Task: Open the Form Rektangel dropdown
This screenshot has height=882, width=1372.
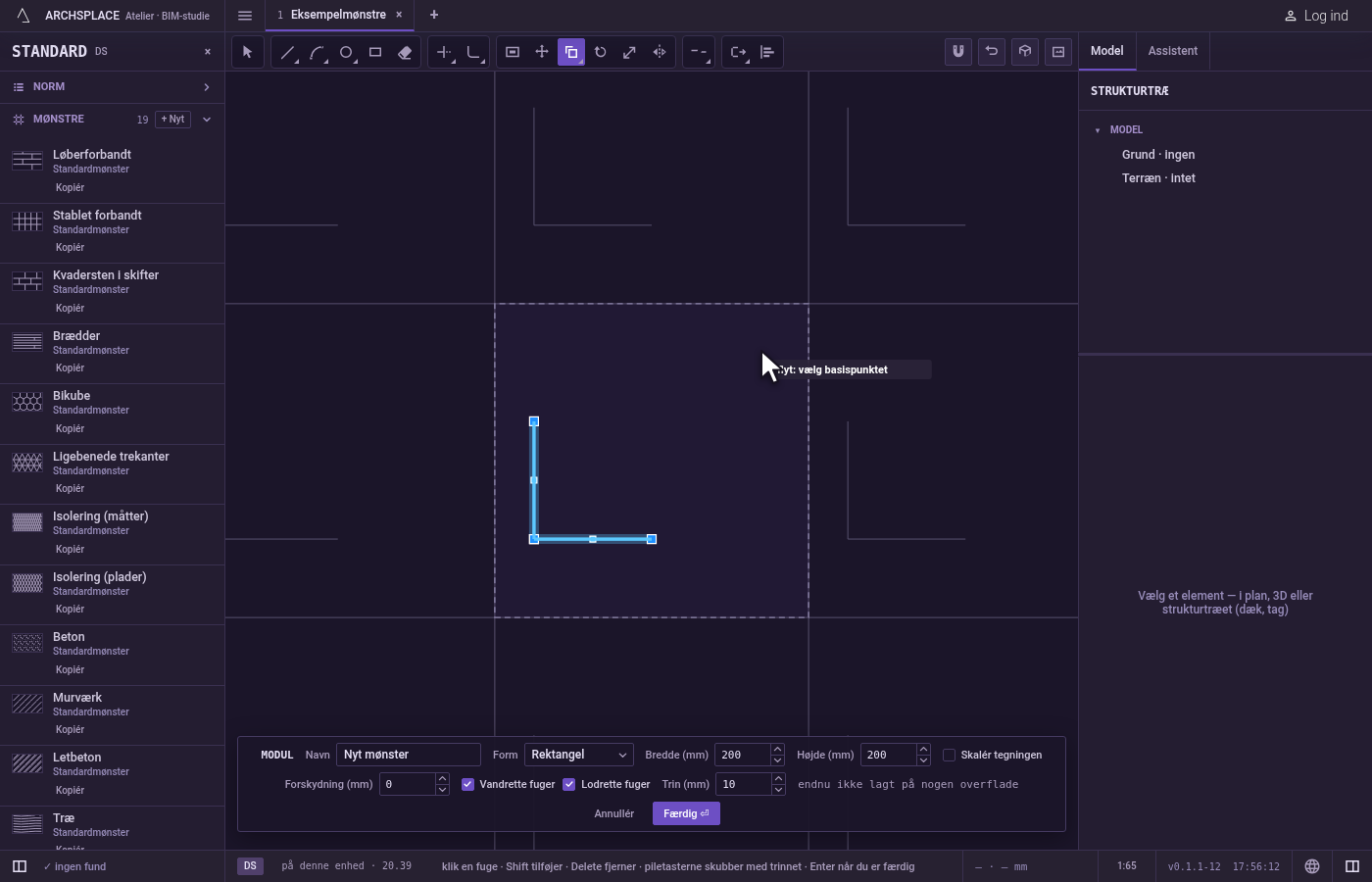Action: [x=579, y=755]
